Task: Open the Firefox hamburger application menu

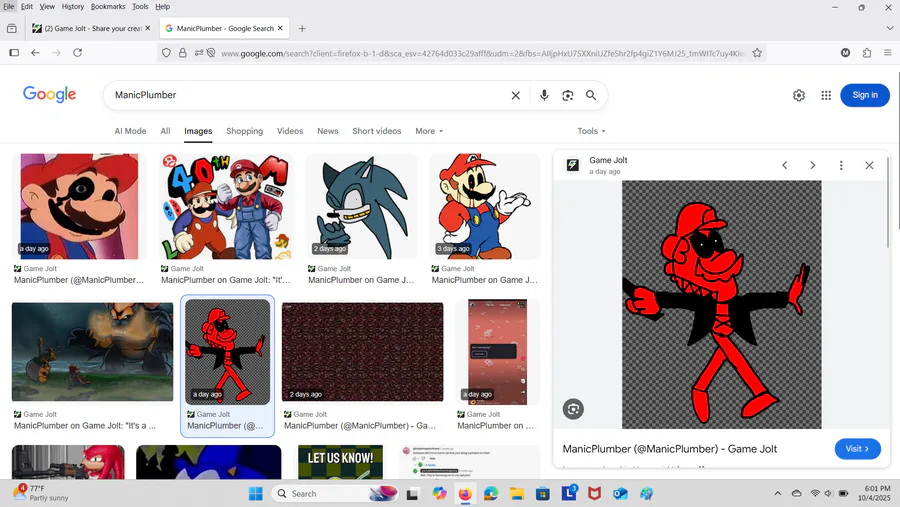Action: point(887,53)
